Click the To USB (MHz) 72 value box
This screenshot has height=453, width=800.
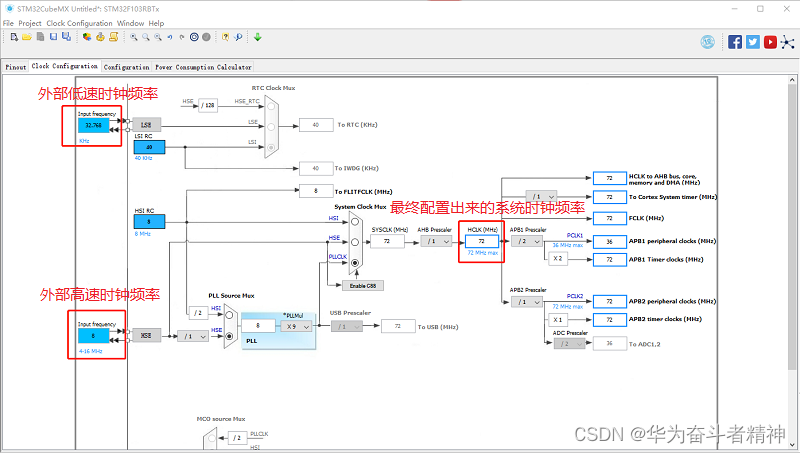[x=398, y=326]
